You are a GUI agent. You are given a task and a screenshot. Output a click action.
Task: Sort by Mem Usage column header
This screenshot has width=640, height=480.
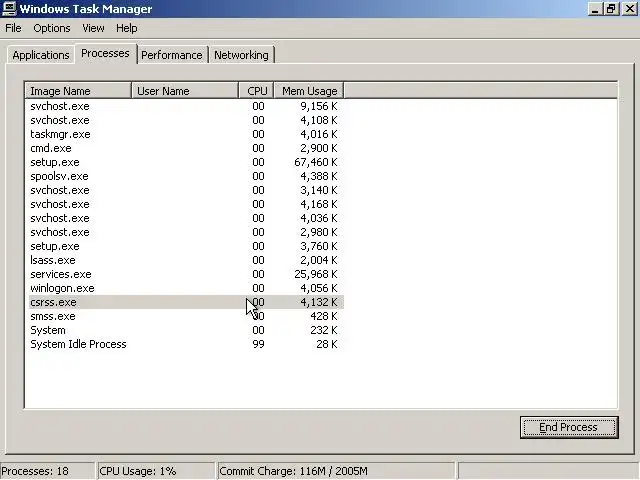(x=309, y=91)
